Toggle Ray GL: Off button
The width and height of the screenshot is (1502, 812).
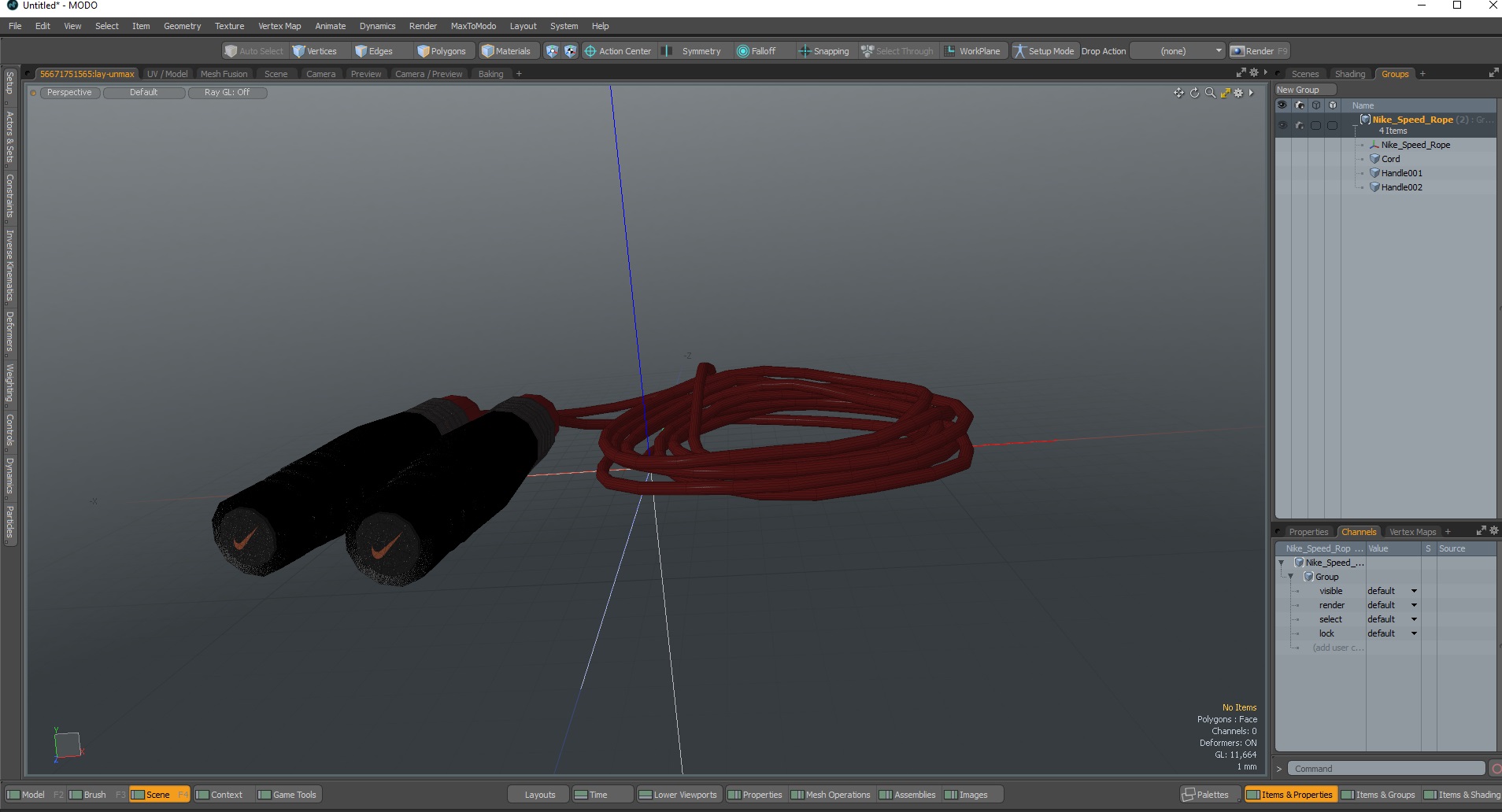227,93
